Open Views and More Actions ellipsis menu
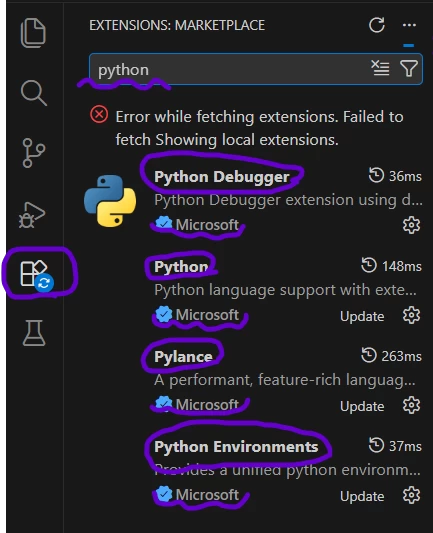Screen dimensions: 433x533 click(x=409, y=25)
